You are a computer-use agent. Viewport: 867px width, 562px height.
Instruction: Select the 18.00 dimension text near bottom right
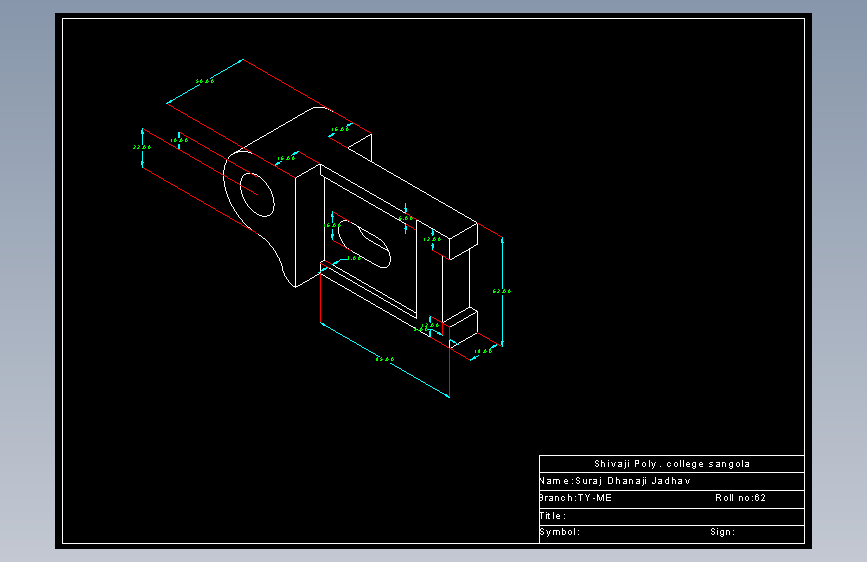(x=483, y=351)
